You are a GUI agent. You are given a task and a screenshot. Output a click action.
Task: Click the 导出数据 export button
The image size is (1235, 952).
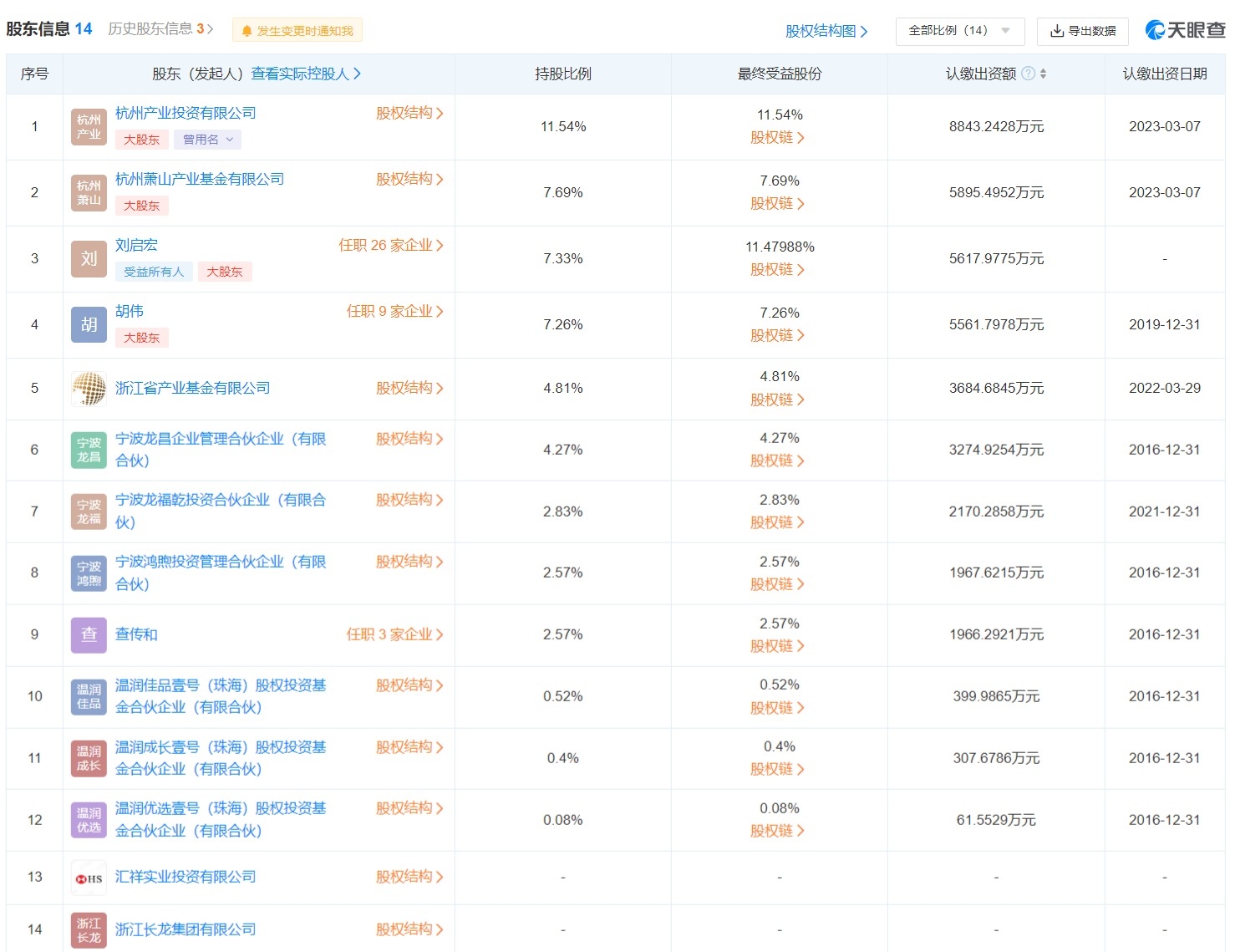click(x=1082, y=31)
